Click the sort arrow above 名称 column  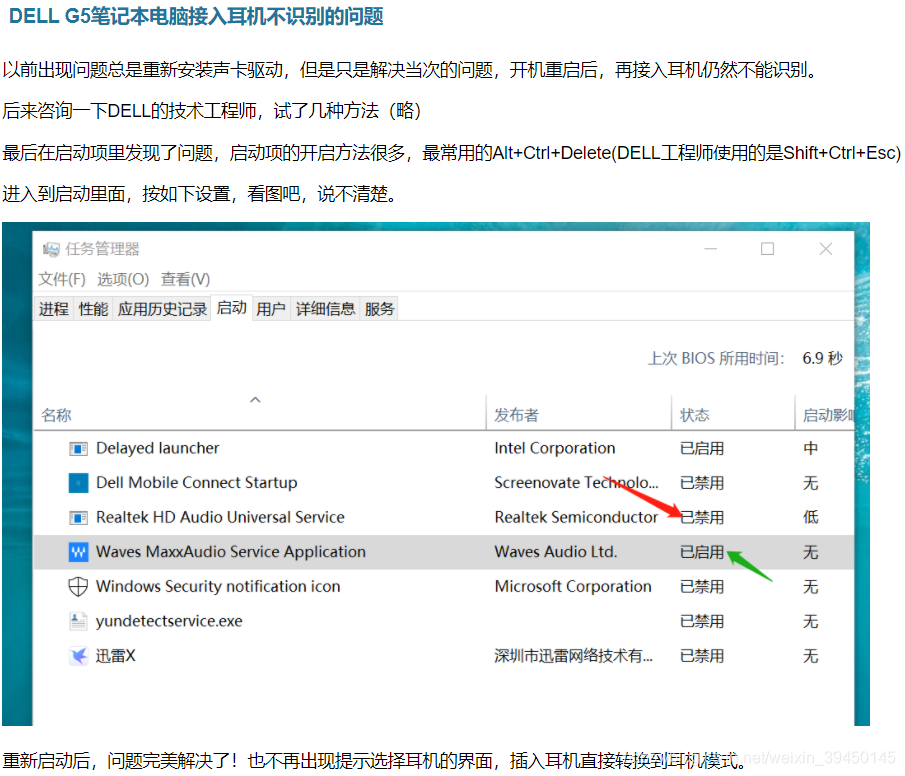click(x=255, y=400)
